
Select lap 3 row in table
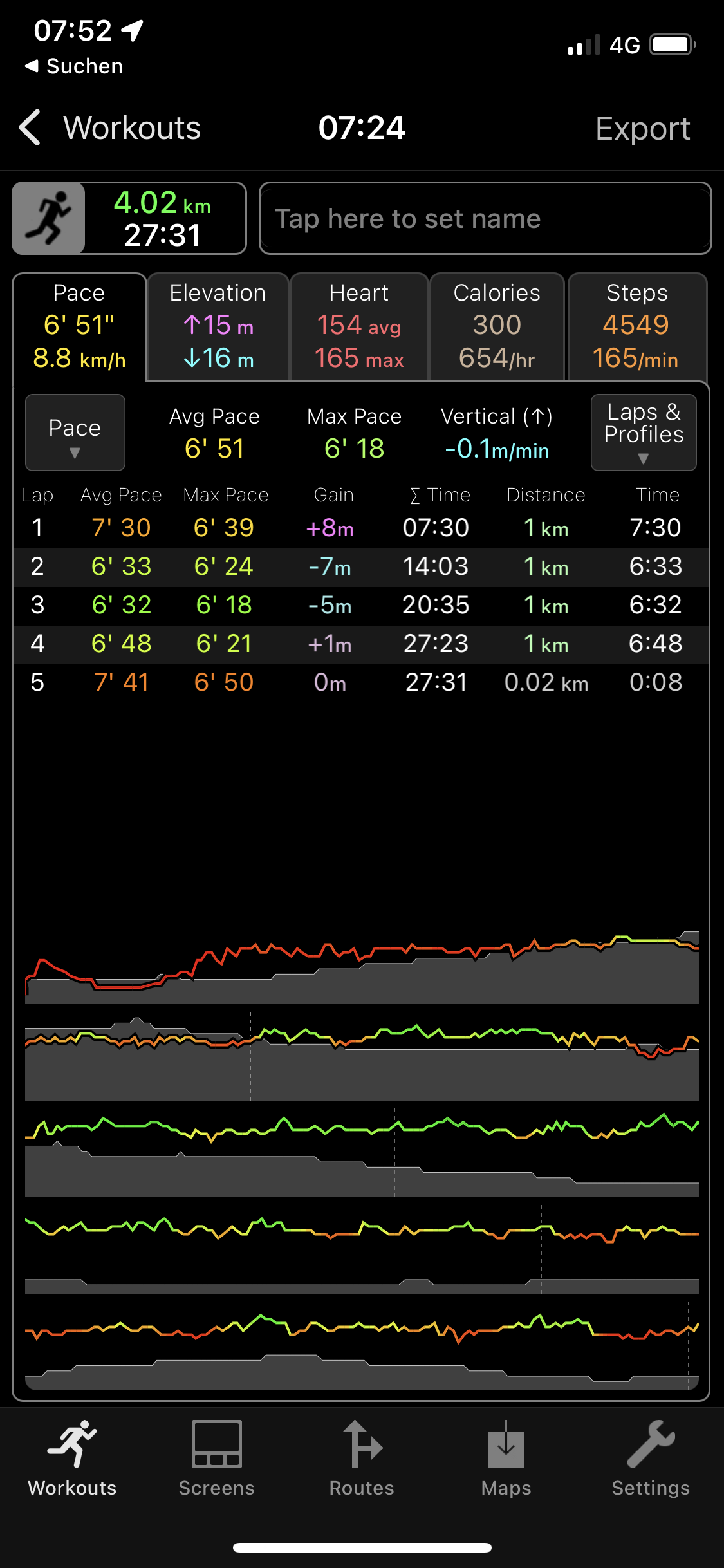point(360,605)
